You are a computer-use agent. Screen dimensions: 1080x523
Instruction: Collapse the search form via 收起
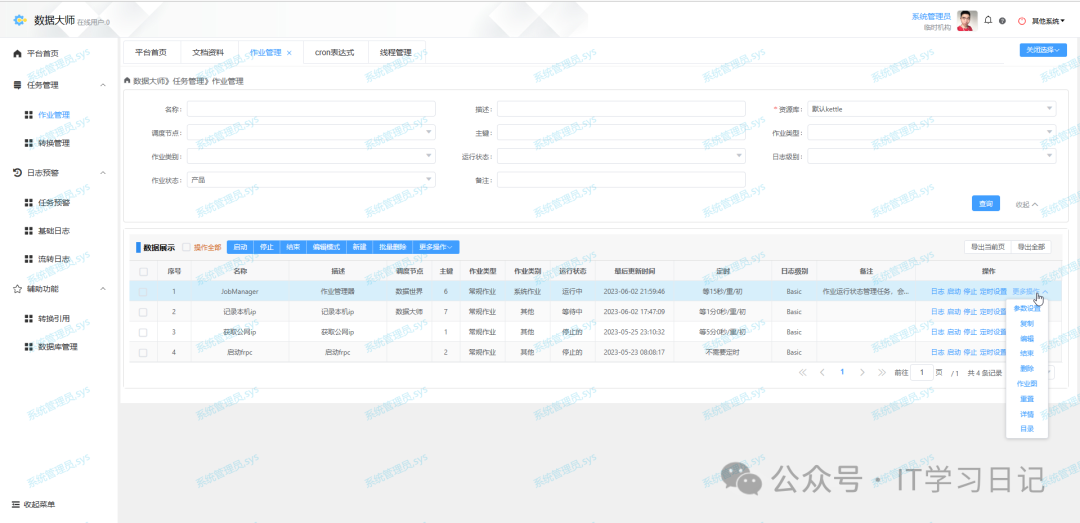[x=1026, y=204]
